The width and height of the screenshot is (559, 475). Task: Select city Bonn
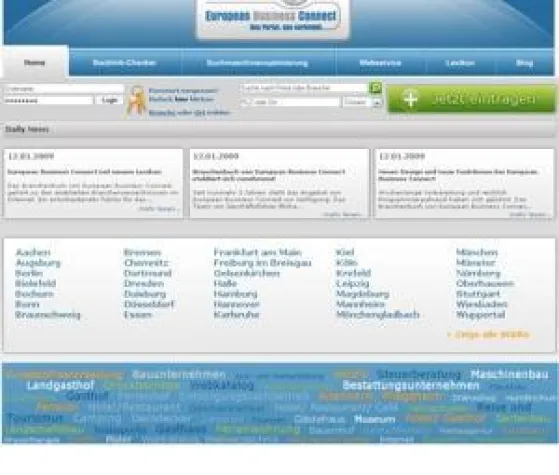[27, 305]
